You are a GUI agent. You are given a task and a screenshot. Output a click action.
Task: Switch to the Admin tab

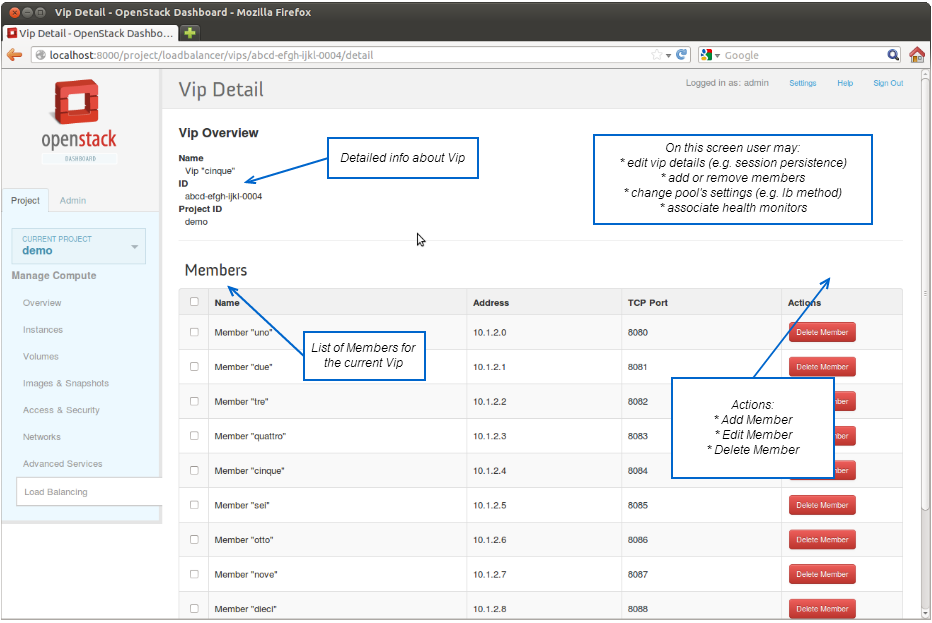click(x=73, y=201)
